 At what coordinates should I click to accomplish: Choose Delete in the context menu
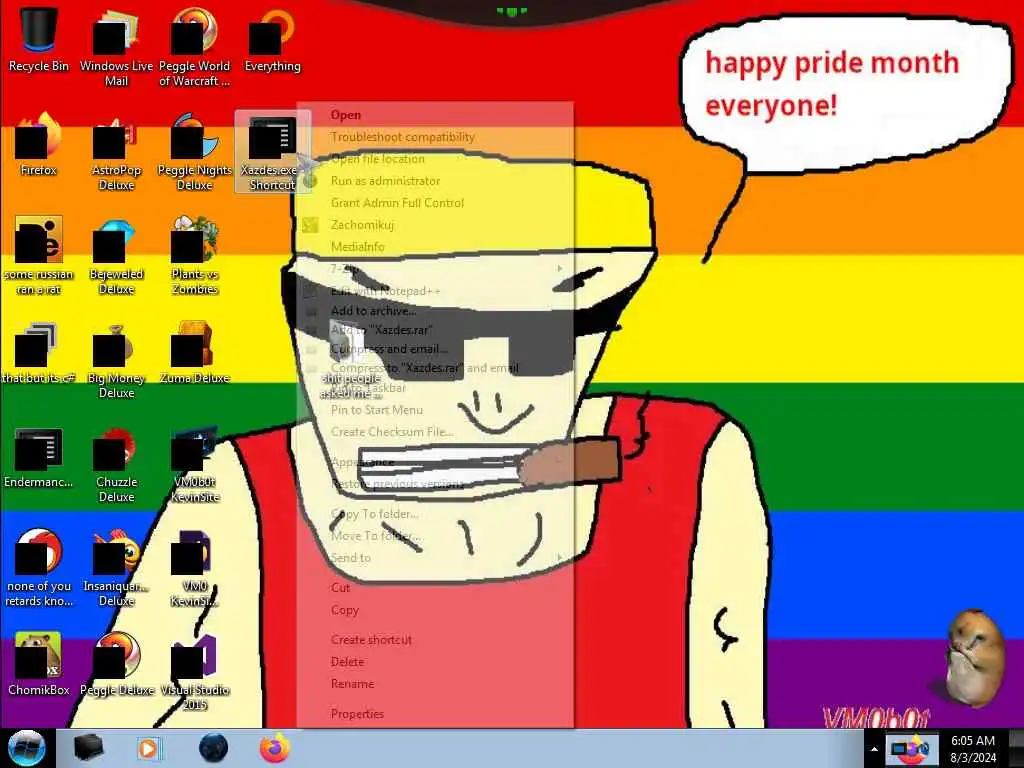[x=435, y=662]
